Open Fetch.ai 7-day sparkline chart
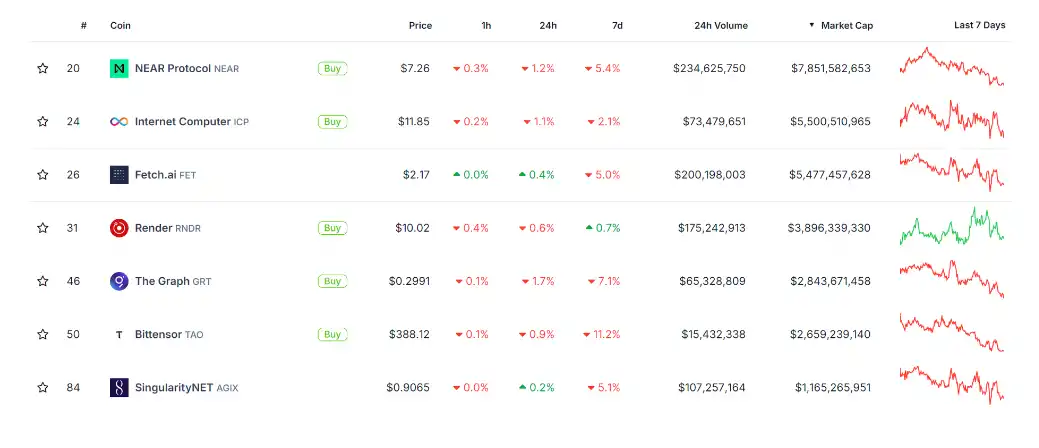The height and width of the screenshot is (448, 1039). tap(952, 172)
